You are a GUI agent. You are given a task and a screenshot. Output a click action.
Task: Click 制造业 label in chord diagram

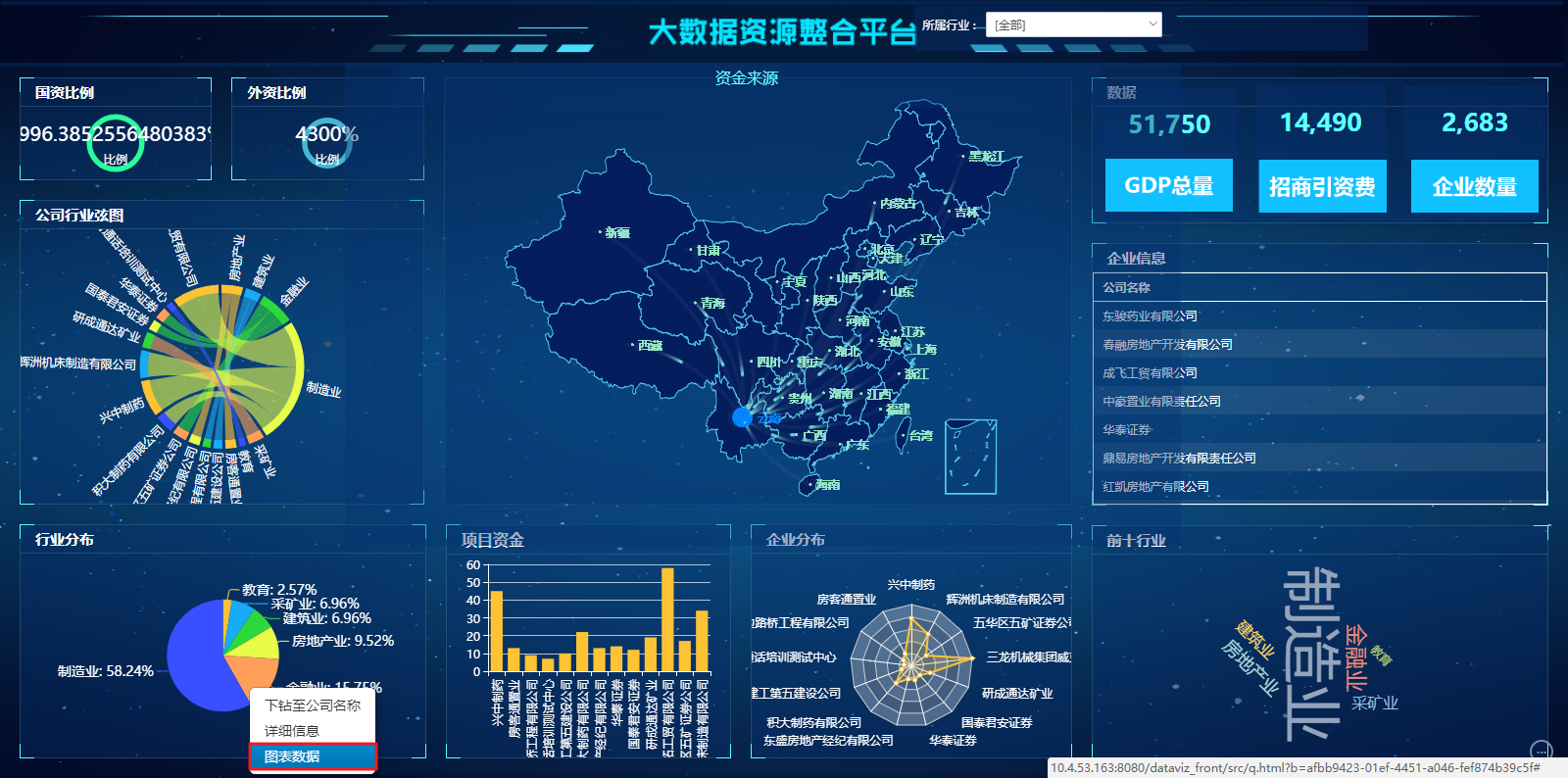[324, 389]
